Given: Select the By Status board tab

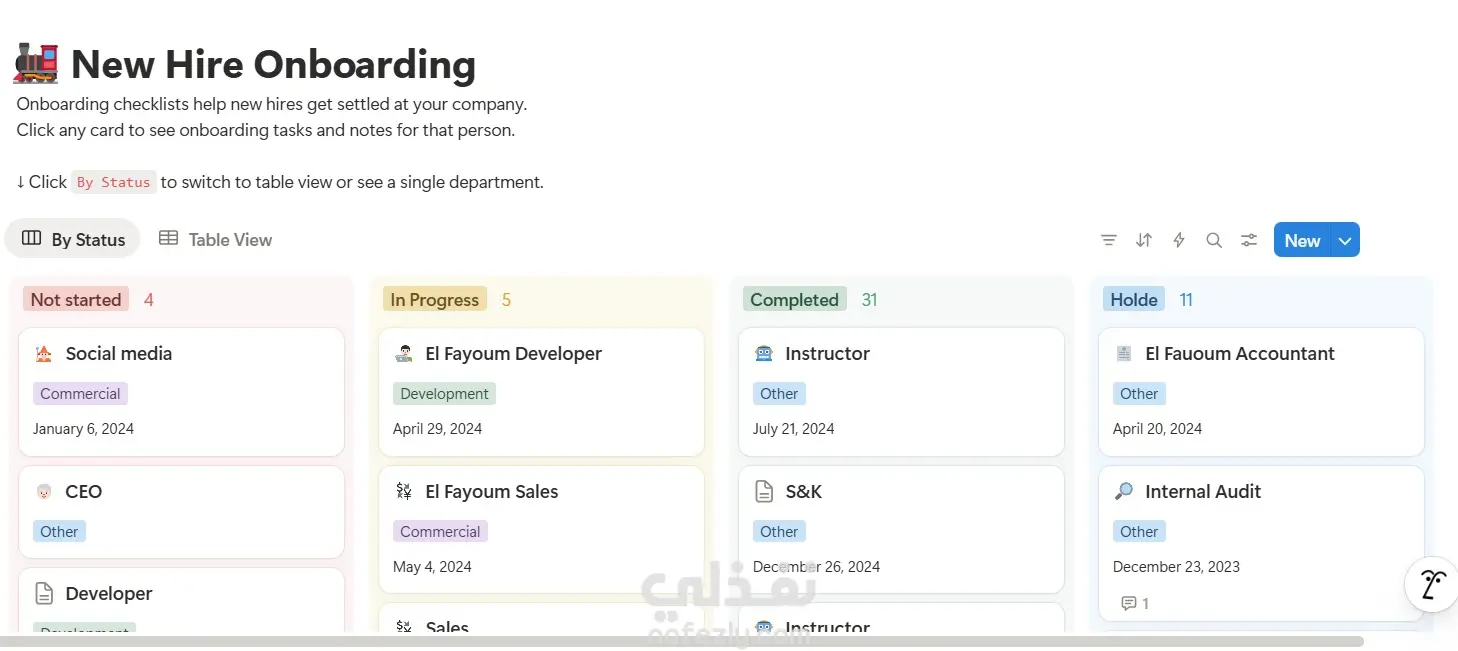Looking at the screenshot, I should click(73, 240).
